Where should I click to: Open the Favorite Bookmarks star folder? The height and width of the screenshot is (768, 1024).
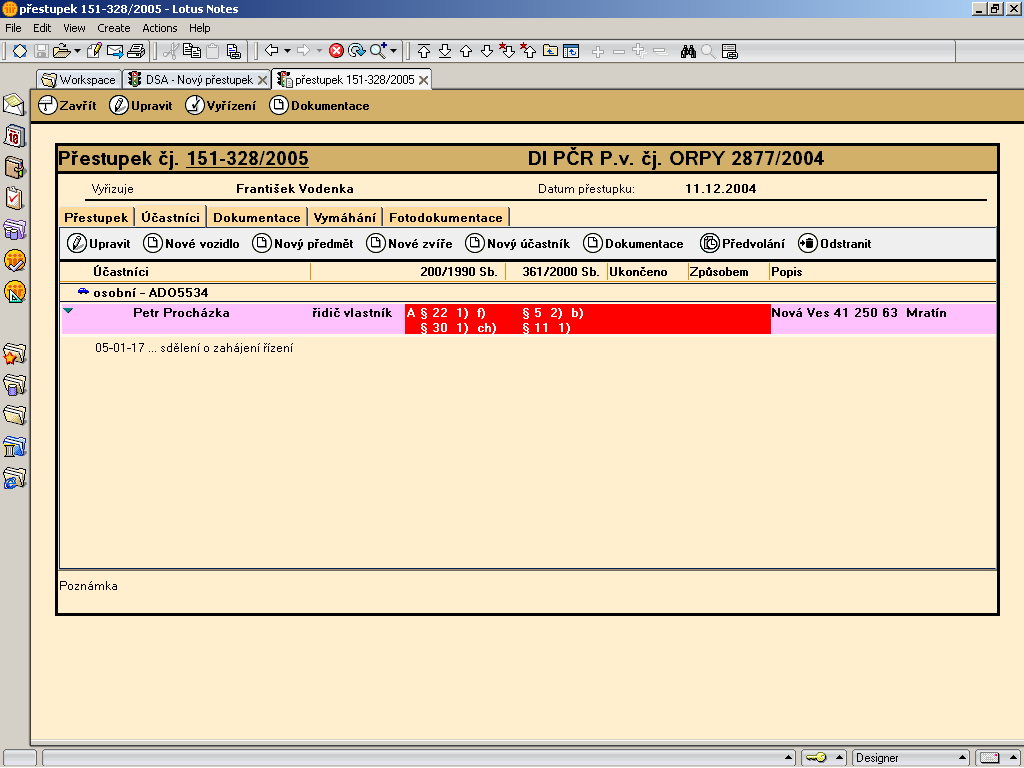(x=14, y=354)
